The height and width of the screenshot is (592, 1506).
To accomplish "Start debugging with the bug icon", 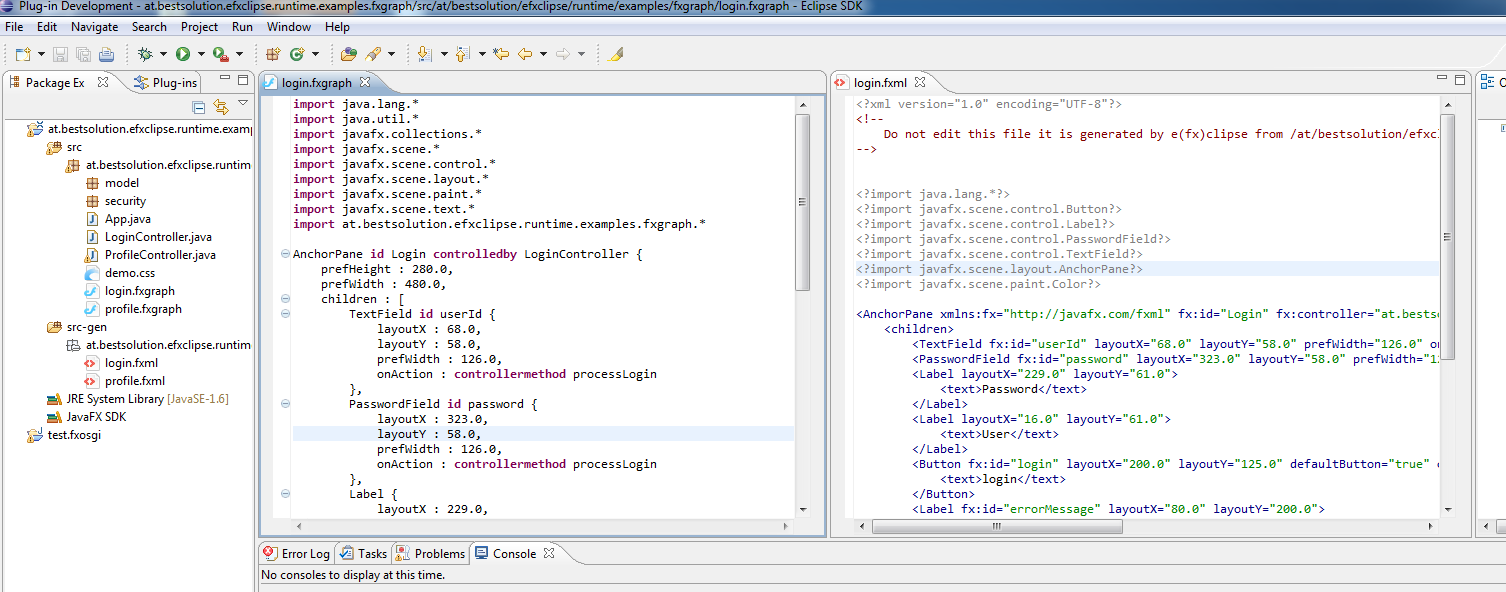I will [x=146, y=53].
